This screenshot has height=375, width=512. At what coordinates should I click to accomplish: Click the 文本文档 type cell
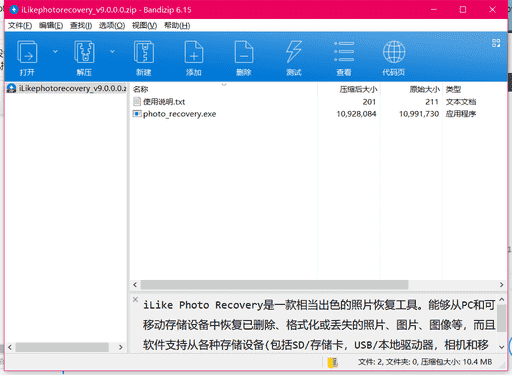(461, 102)
